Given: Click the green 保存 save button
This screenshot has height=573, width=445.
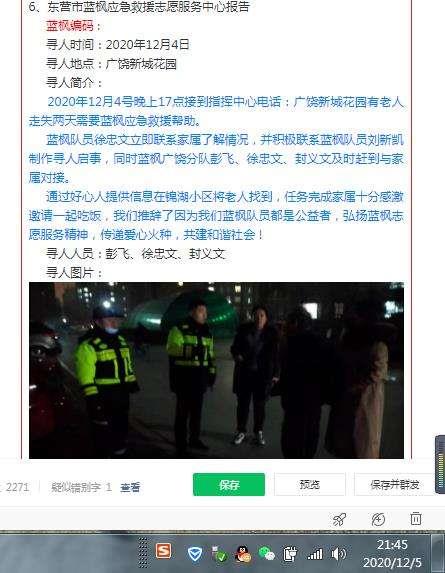Looking at the screenshot, I should pyautogui.click(x=229, y=484).
